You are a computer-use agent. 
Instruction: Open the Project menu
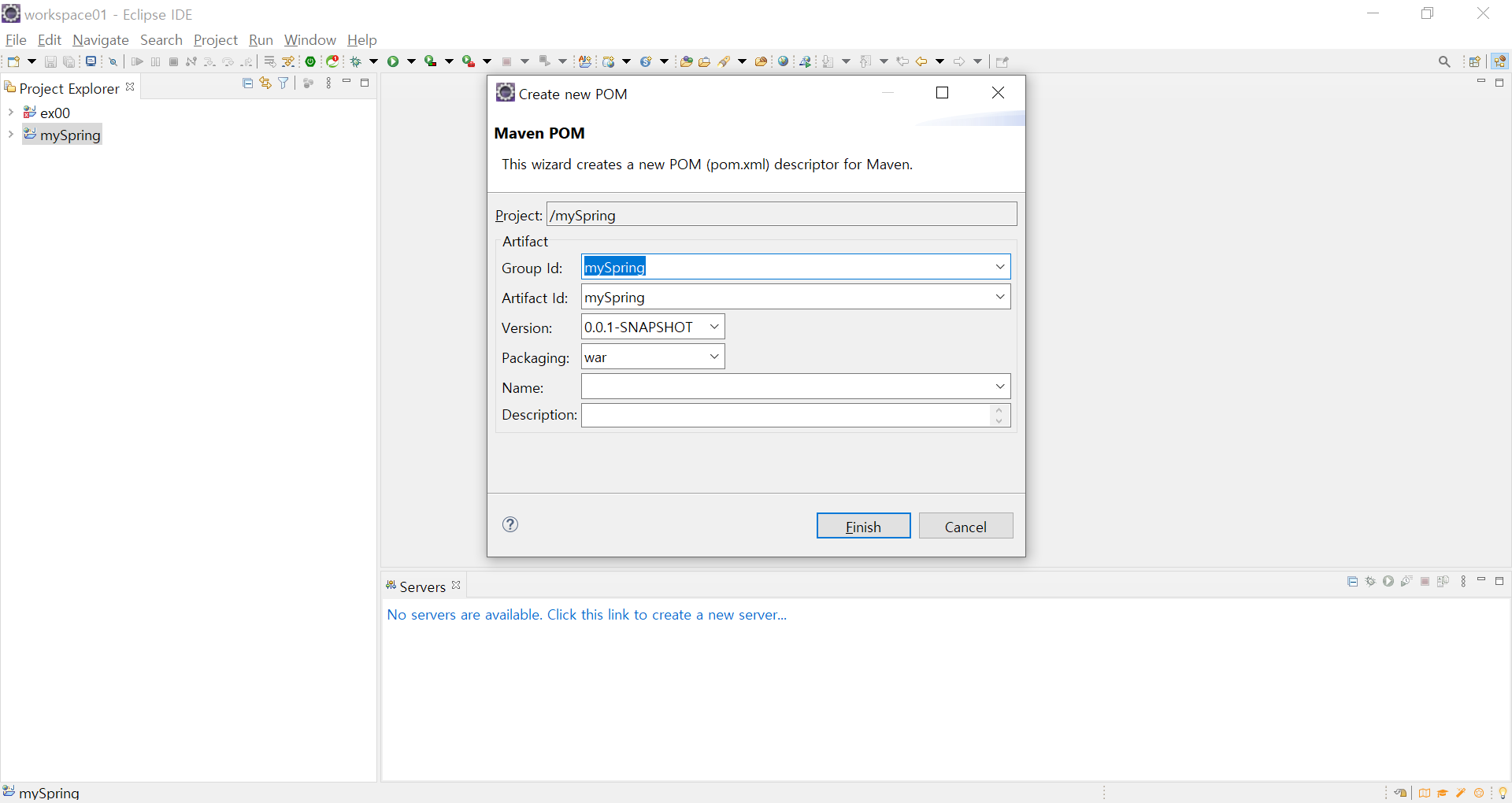click(x=216, y=39)
